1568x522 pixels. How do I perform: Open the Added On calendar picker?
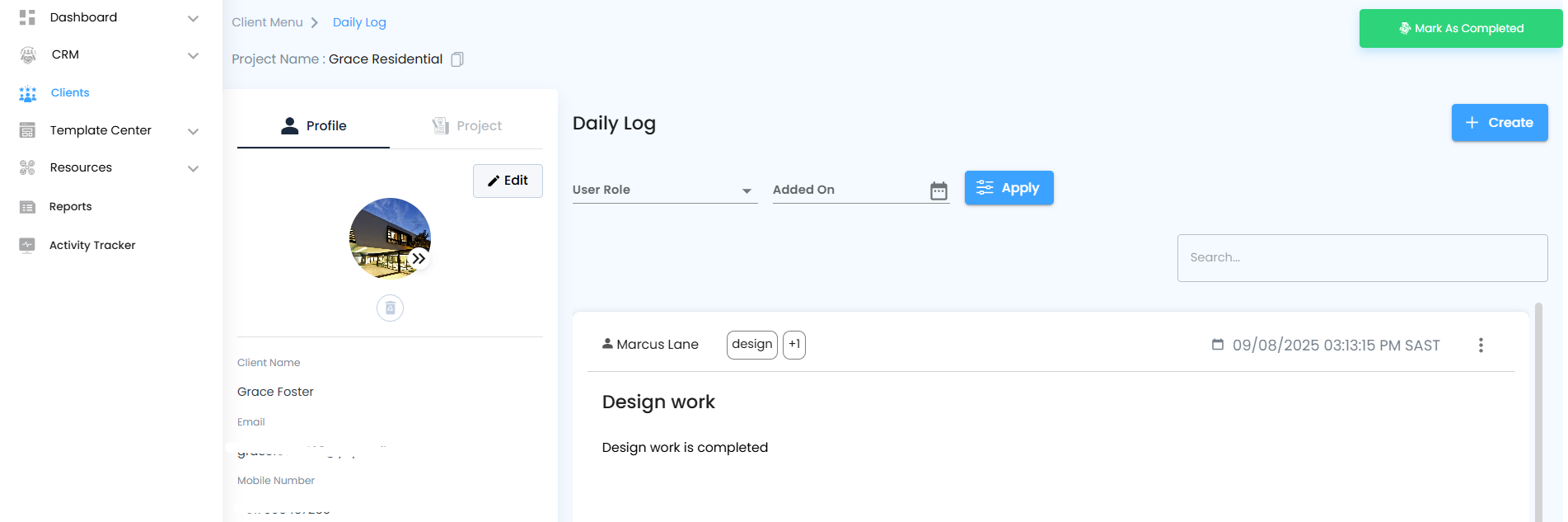[938, 190]
